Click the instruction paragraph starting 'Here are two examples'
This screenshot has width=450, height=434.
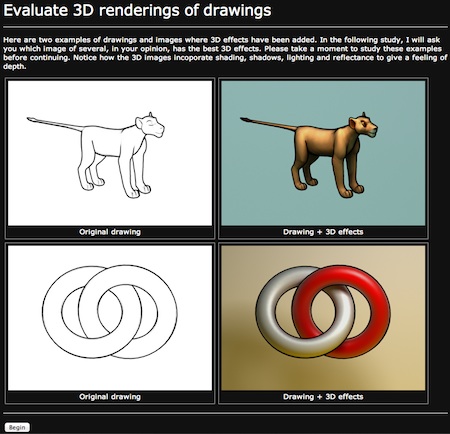click(x=225, y=53)
